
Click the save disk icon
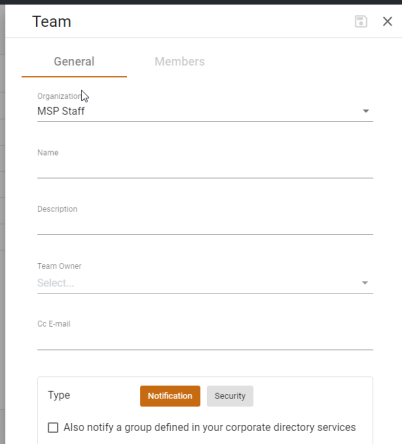361,22
